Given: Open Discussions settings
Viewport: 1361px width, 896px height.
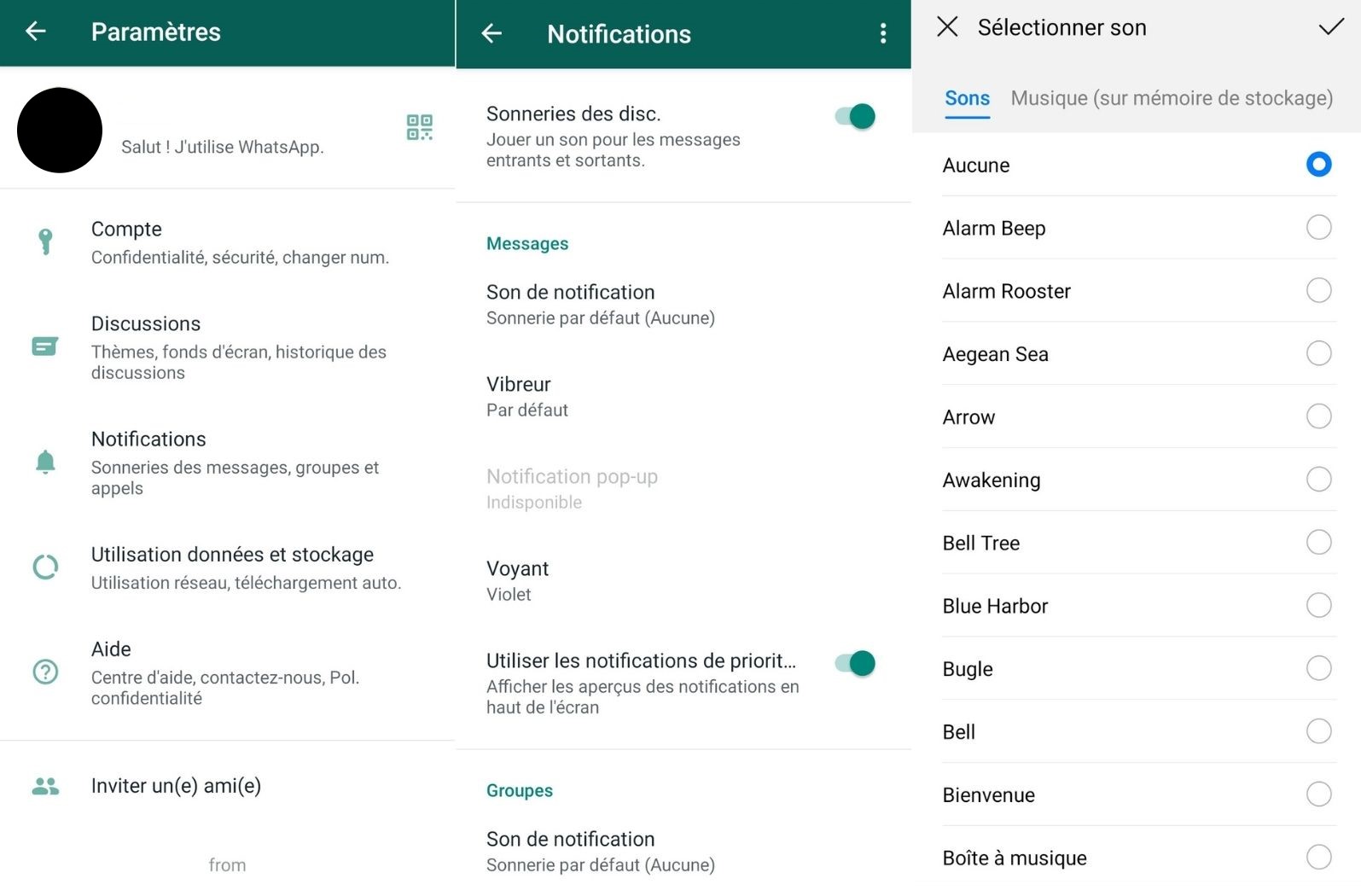Looking at the screenshot, I should pyautogui.click(x=227, y=347).
